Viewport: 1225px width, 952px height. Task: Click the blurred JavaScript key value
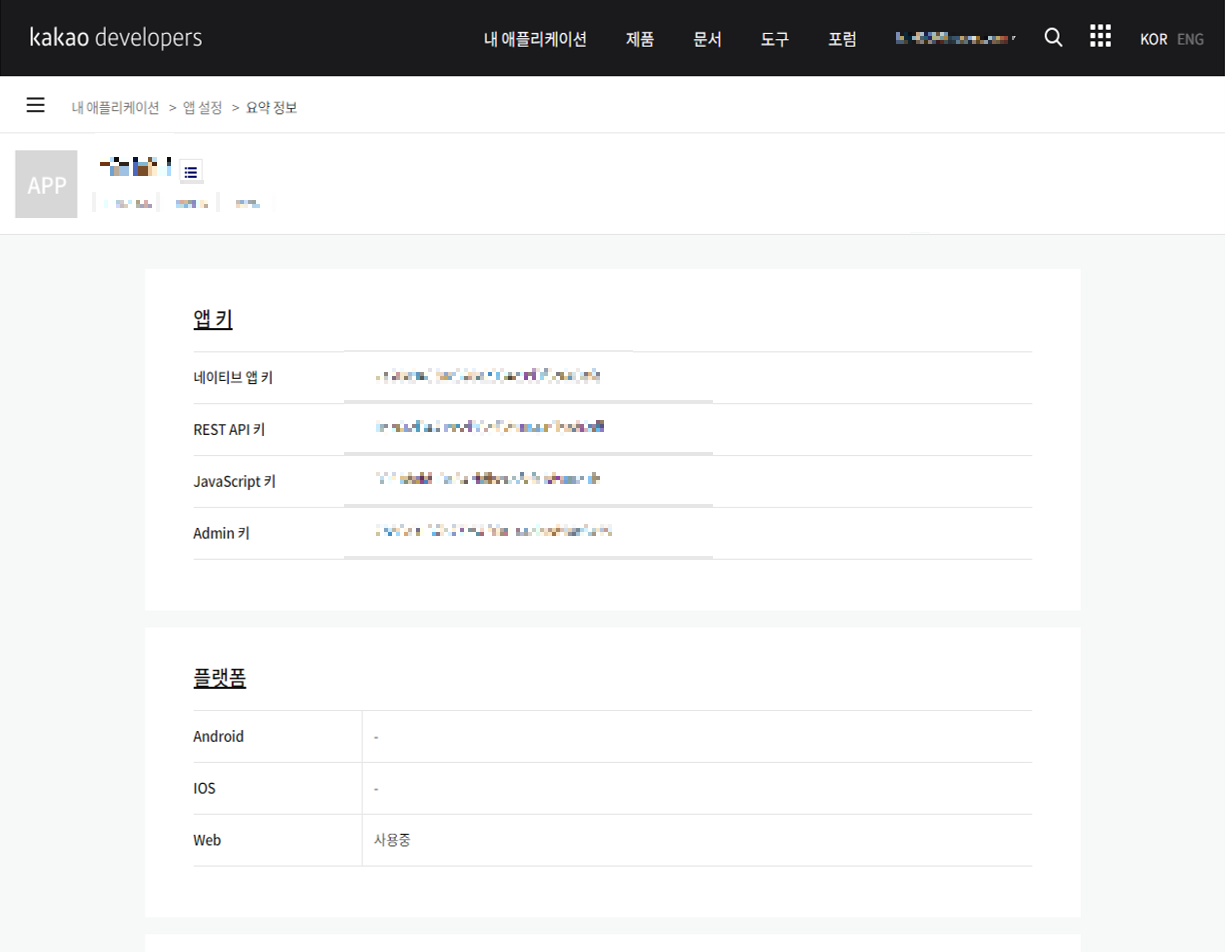(488, 479)
